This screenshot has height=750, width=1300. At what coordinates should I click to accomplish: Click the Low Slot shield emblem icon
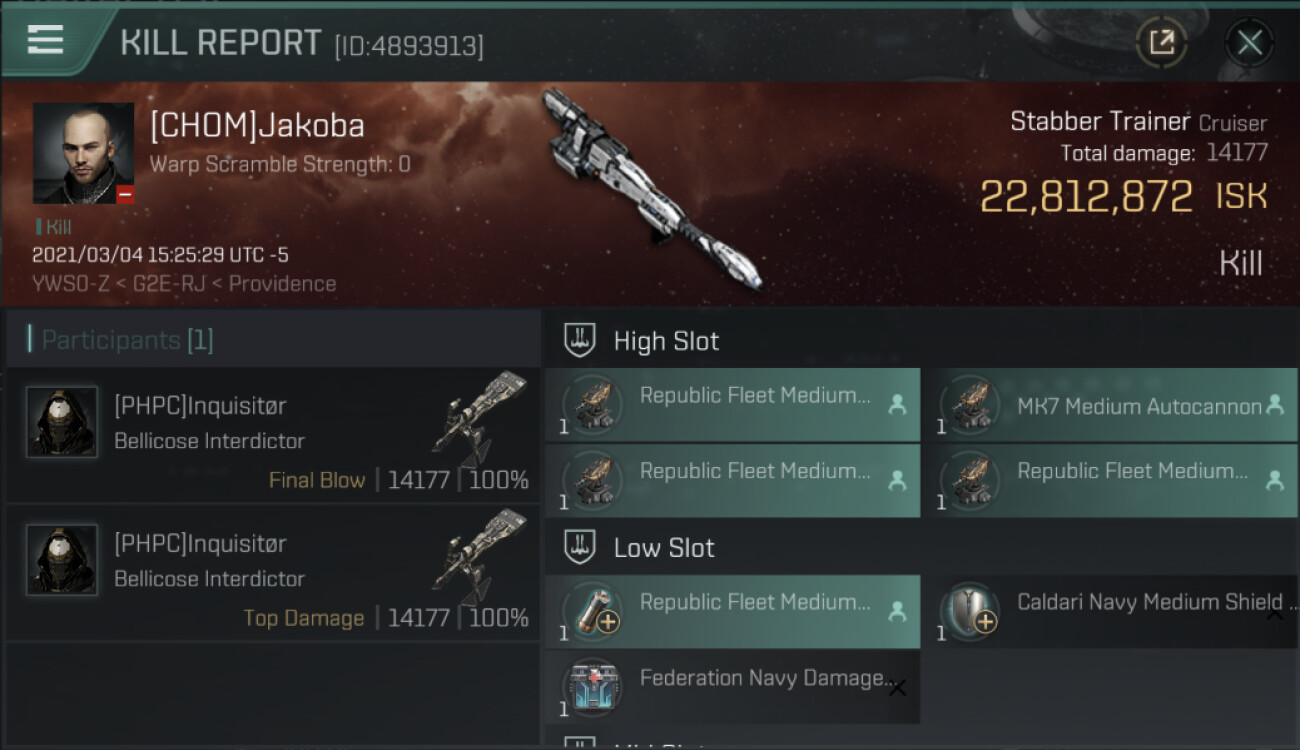click(581, 548)
